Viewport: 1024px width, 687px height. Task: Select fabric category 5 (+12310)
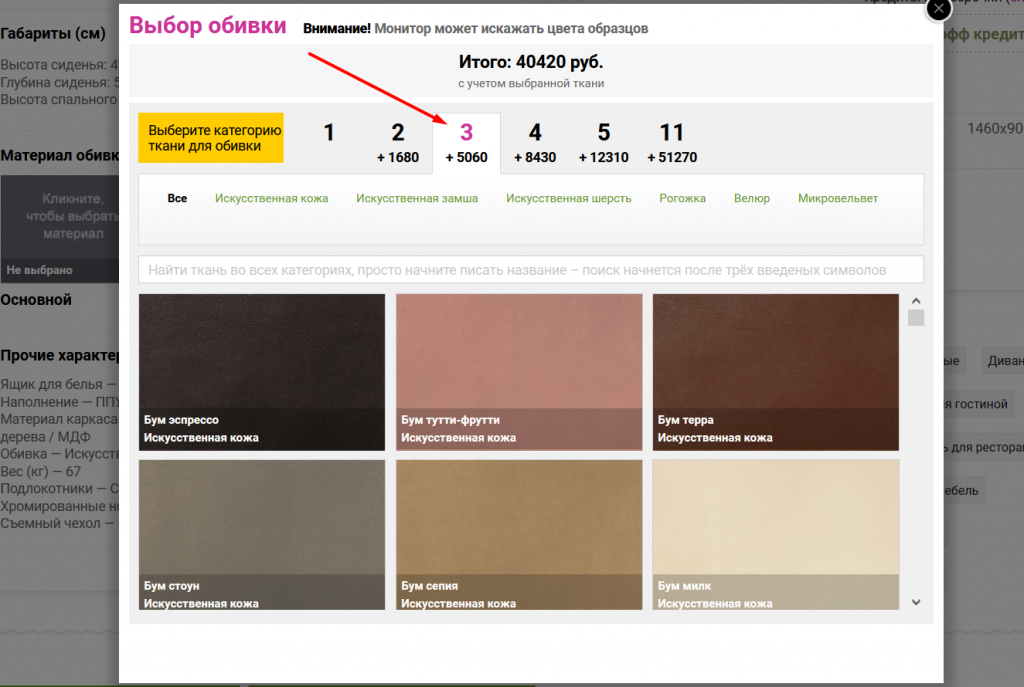603,143
